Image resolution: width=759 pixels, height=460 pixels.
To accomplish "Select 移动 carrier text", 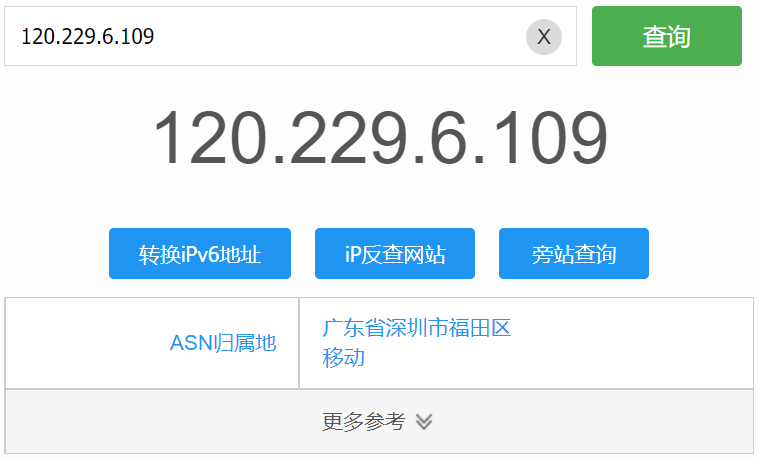I will click(x=344, y=357).
